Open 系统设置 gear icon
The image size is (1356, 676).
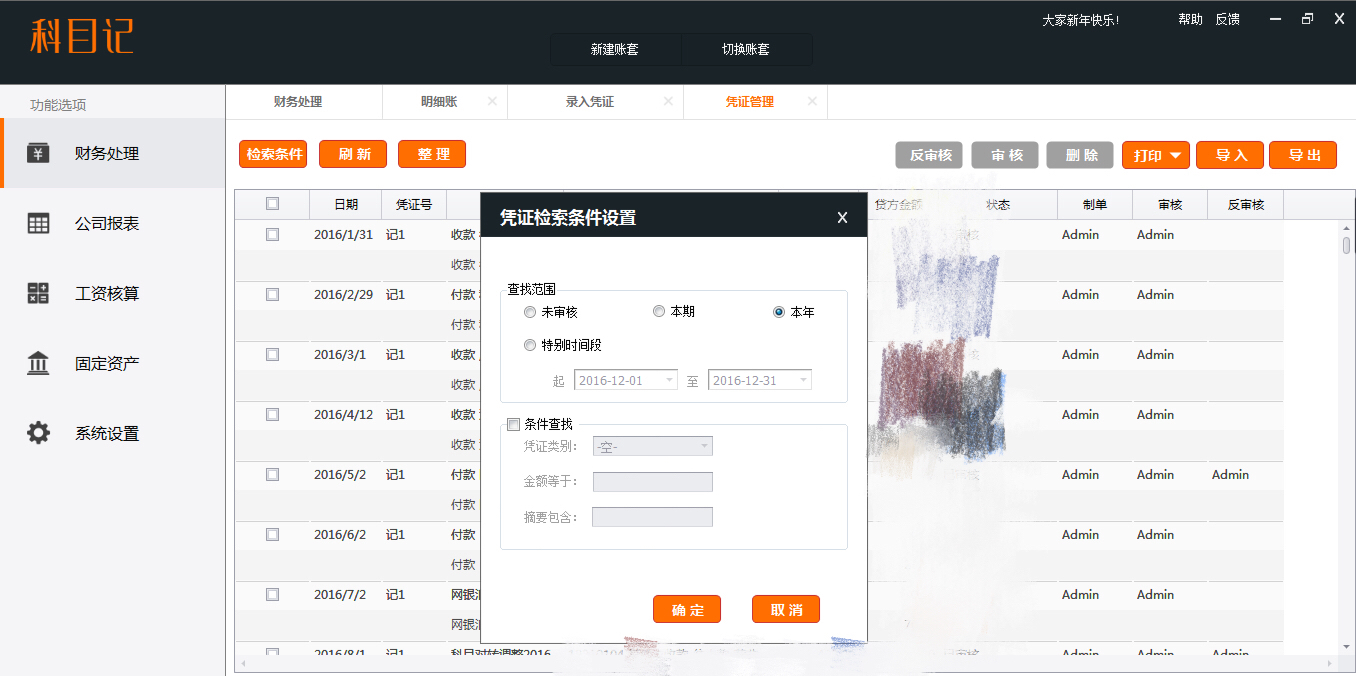pos(38,434)
